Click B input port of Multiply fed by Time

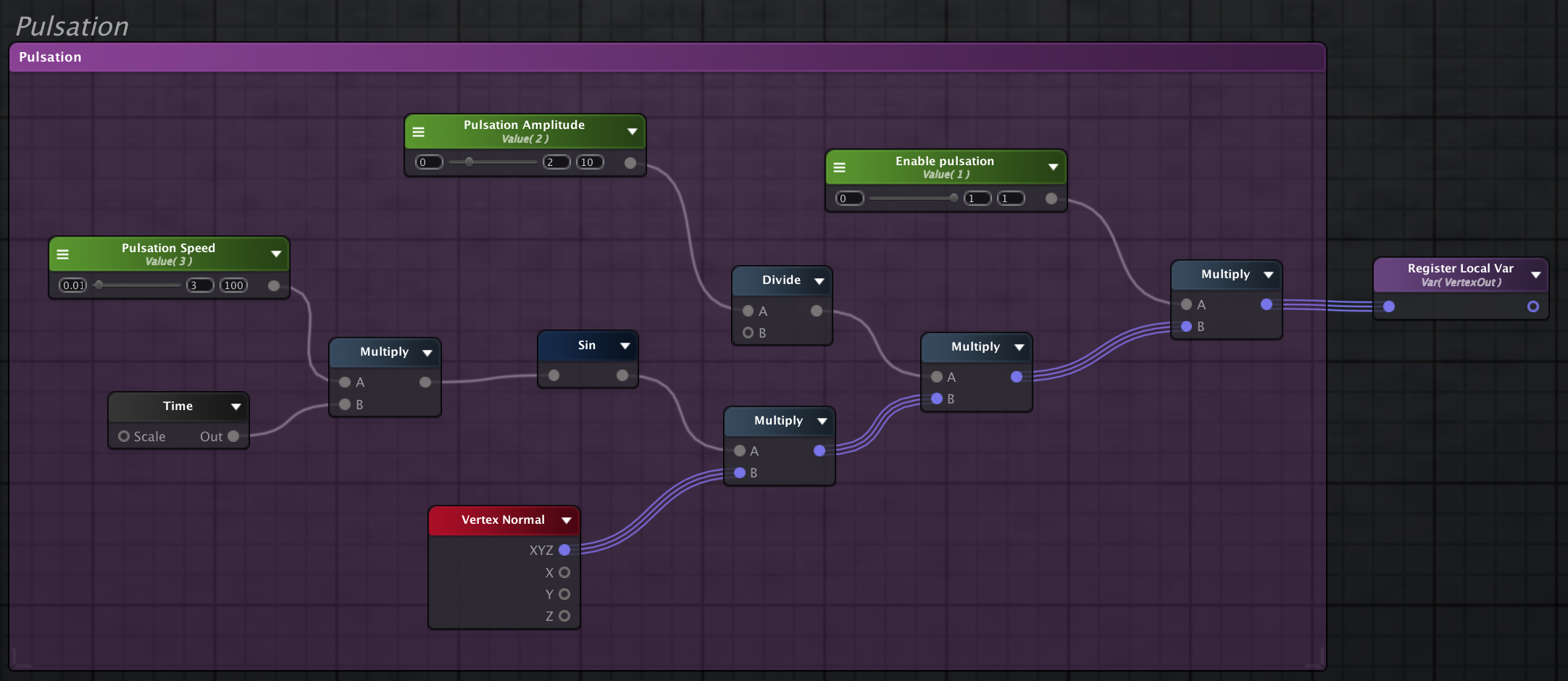point(345,404)
